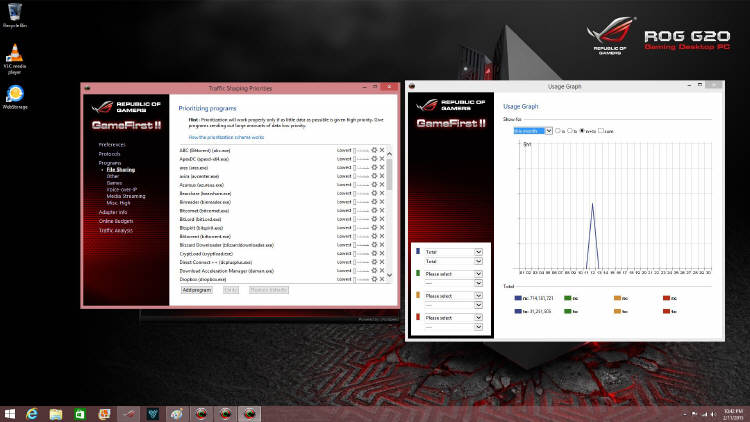Open gear settings for CrypLoad row
The width and height of the screenshot is (750, 422).
point(375,254)
